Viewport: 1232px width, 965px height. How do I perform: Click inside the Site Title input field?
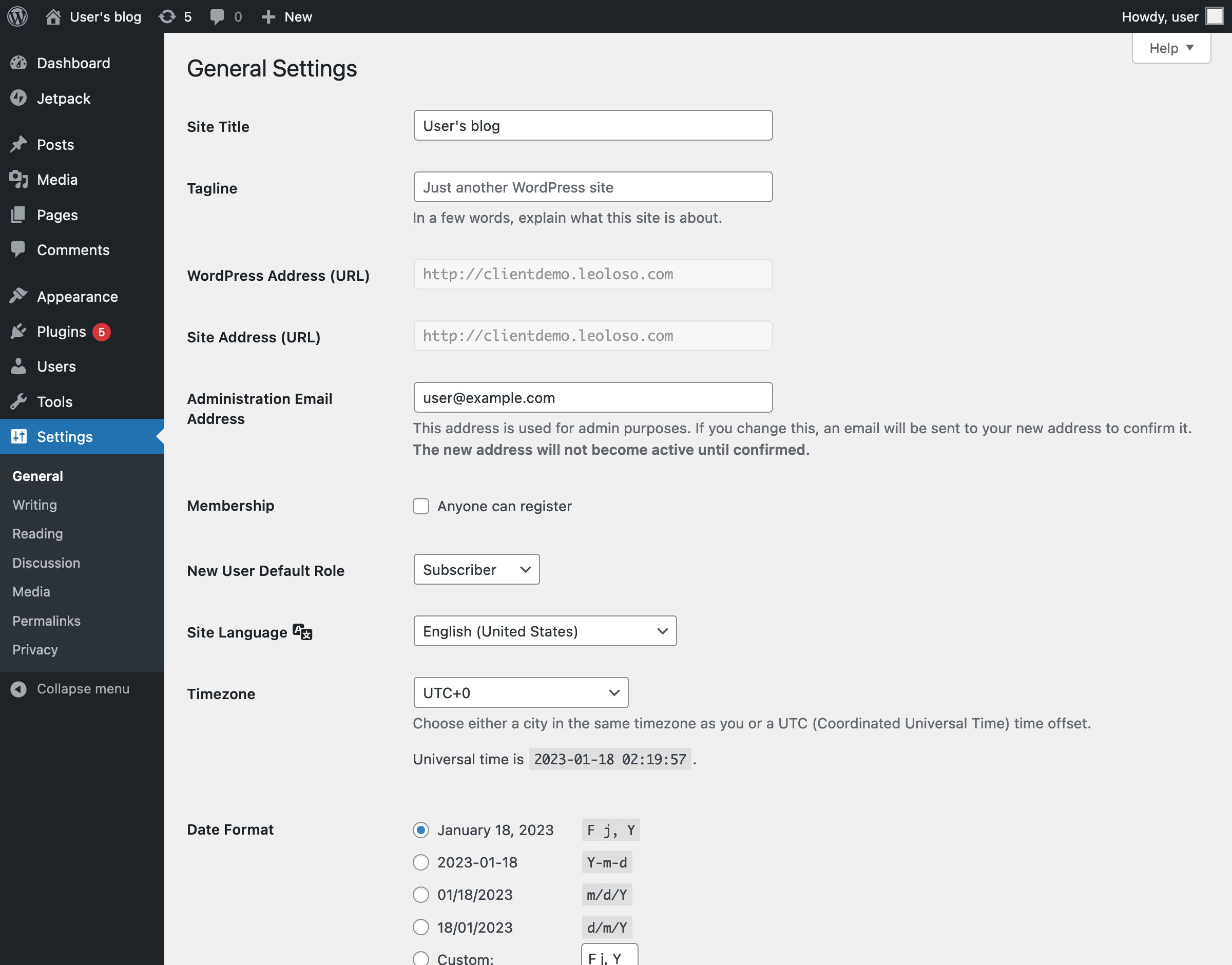592,125
